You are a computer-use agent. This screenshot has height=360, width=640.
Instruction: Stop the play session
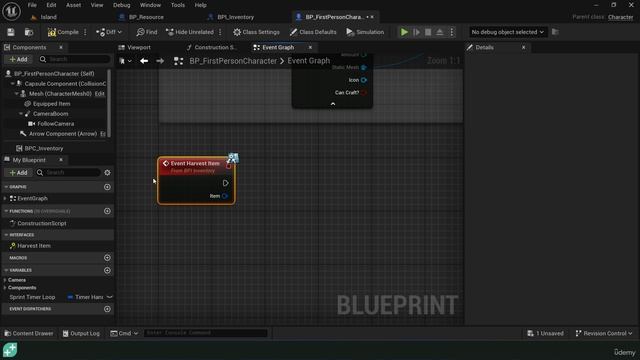[428, 32]
